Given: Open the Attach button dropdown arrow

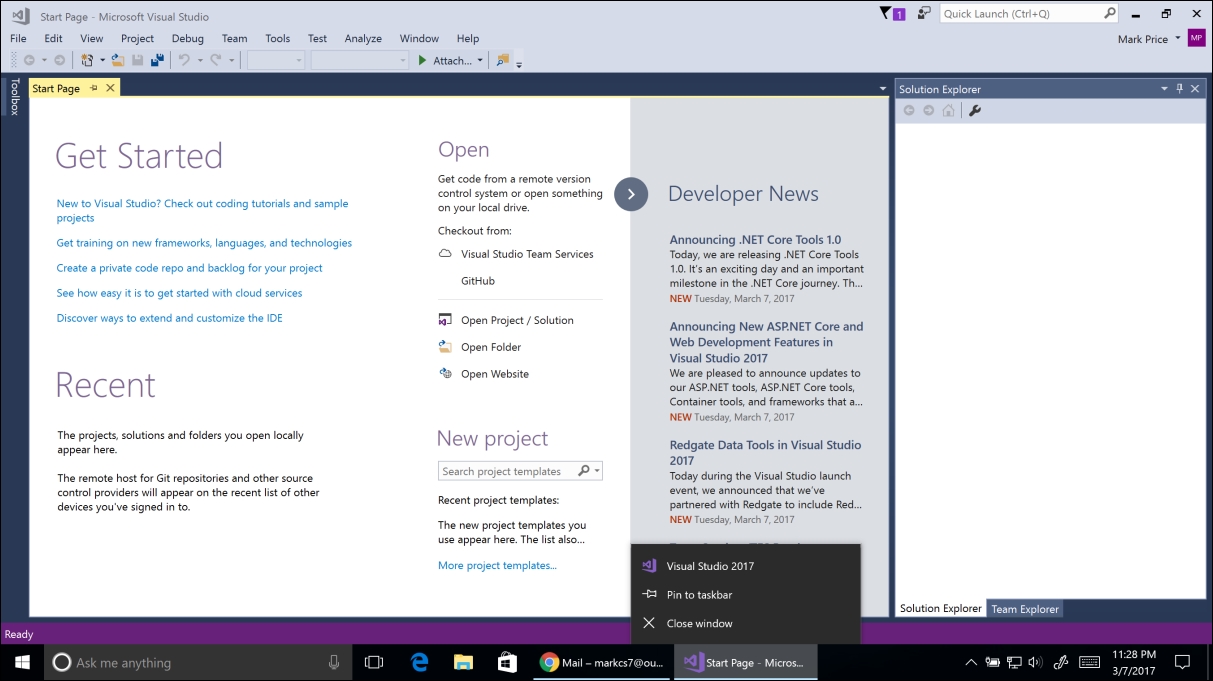Looking at the screenshot, I should [480, 61].
